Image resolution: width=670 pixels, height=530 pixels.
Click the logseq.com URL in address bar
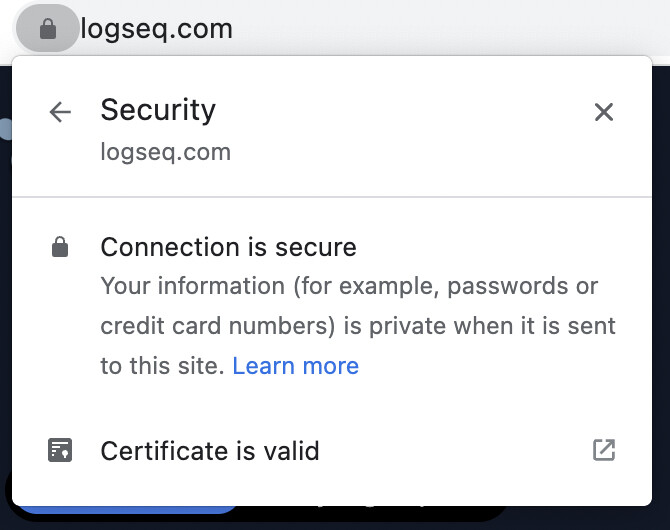[x=156, y=29]
